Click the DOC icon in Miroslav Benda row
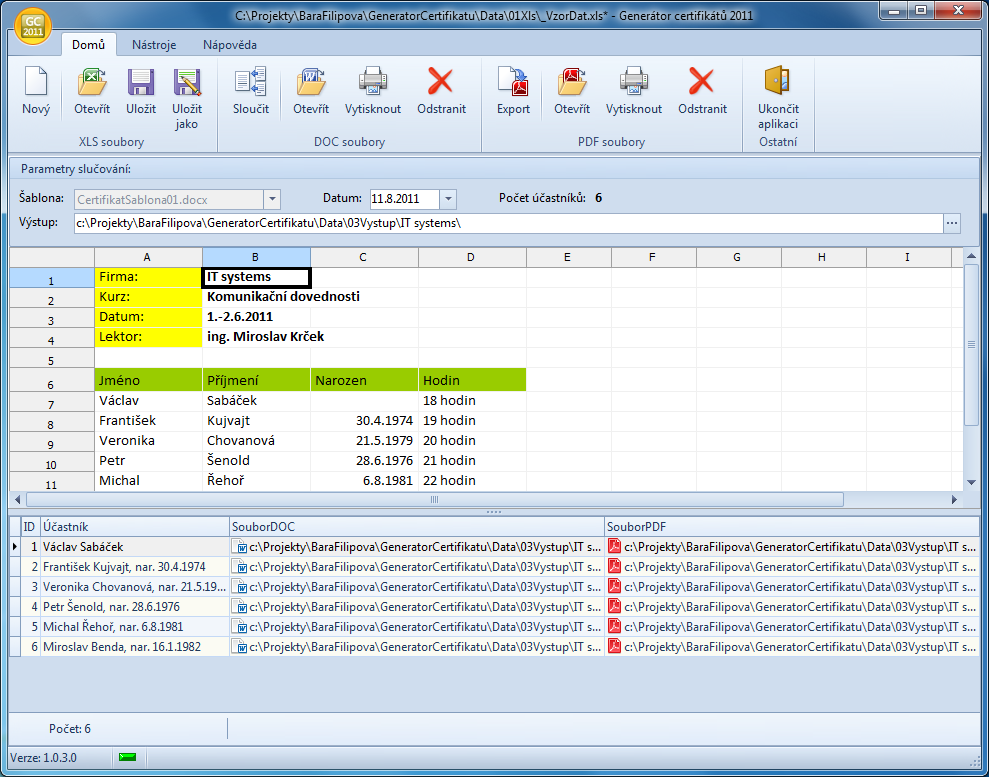This screenshot has height=777, width=989. point(239,646)
